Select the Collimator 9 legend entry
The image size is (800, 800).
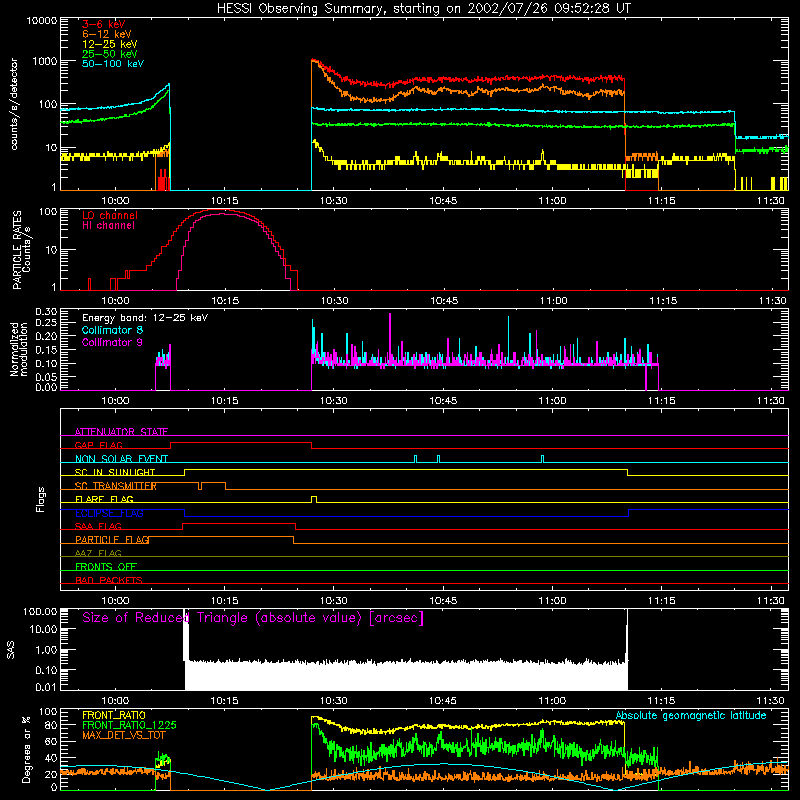[112, 342]
